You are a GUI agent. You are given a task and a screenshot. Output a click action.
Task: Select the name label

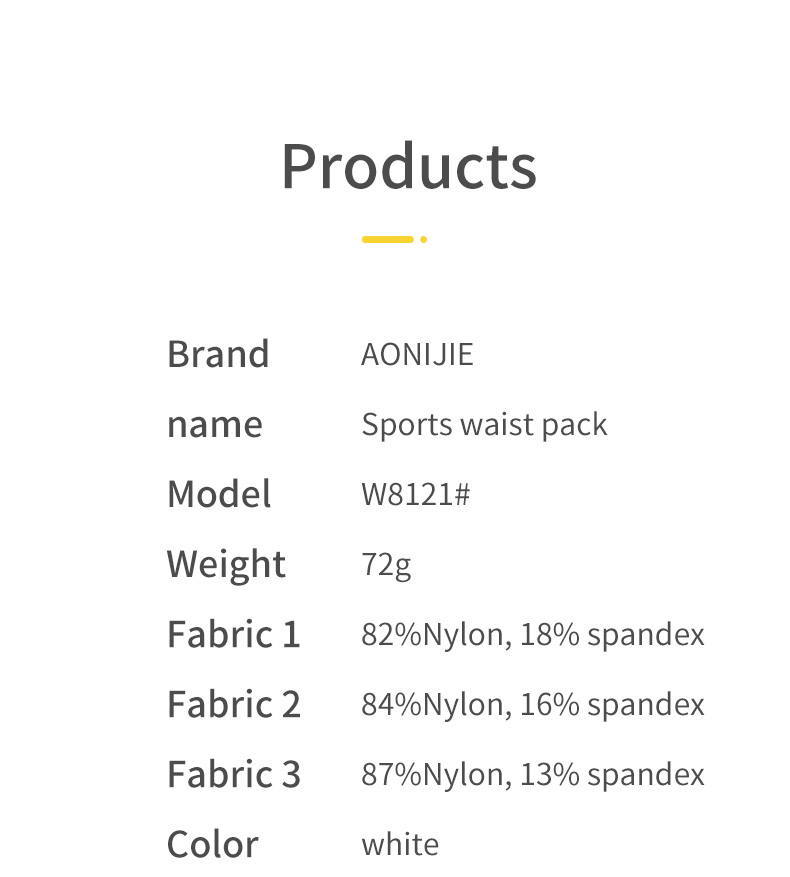(215, 425)
